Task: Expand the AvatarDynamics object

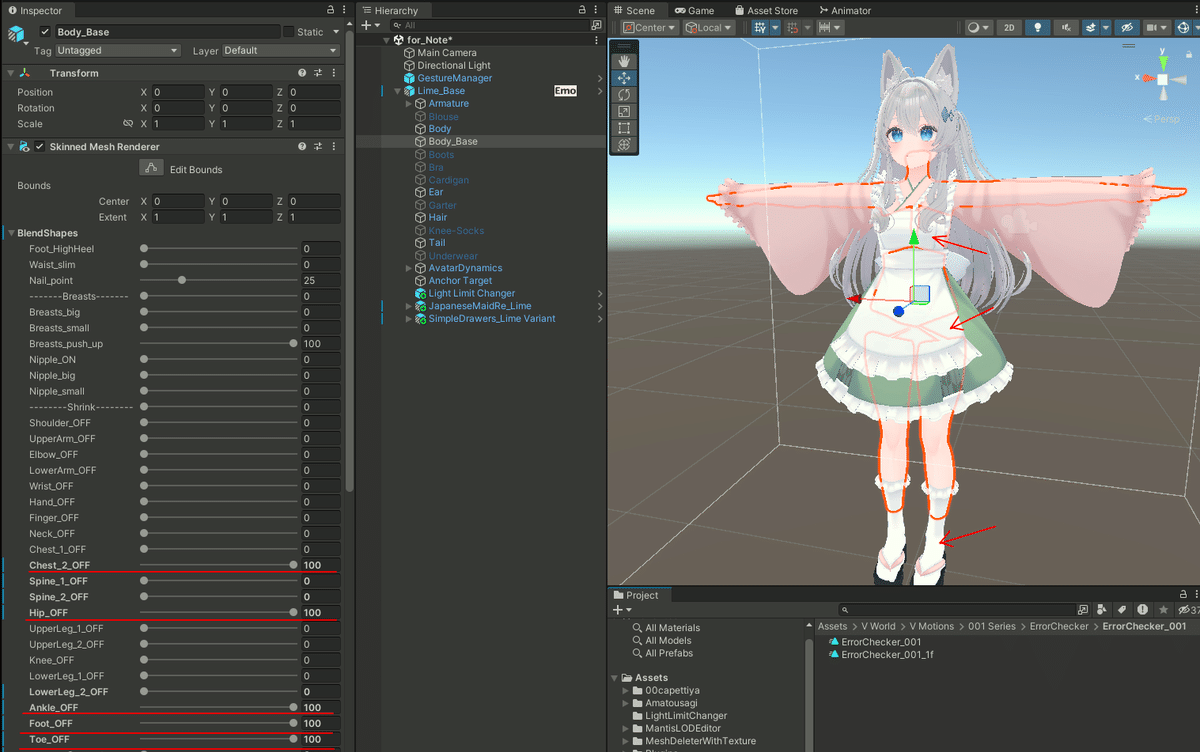Action: (408, 268)
